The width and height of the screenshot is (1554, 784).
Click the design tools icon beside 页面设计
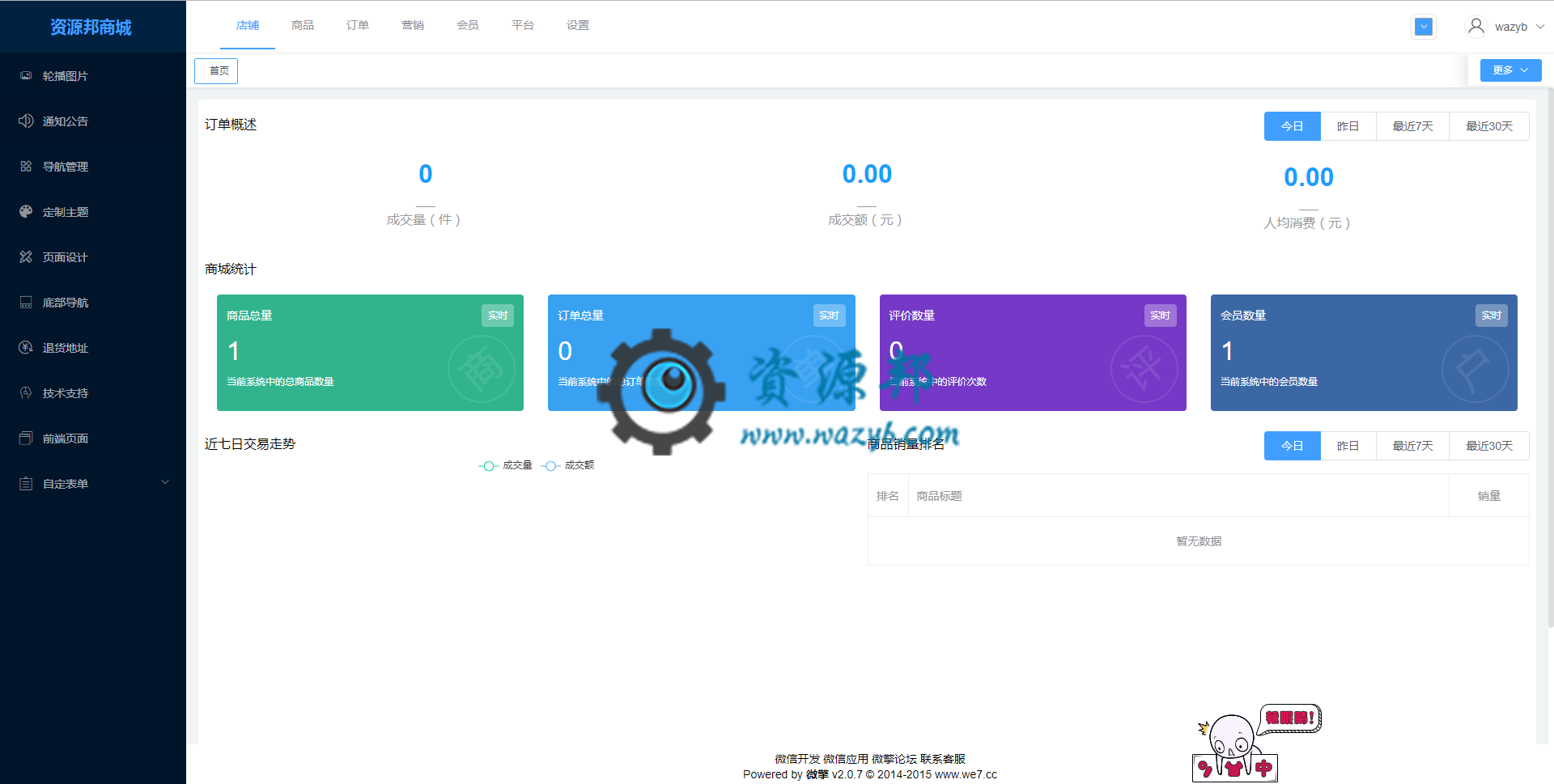coord(26,256)
